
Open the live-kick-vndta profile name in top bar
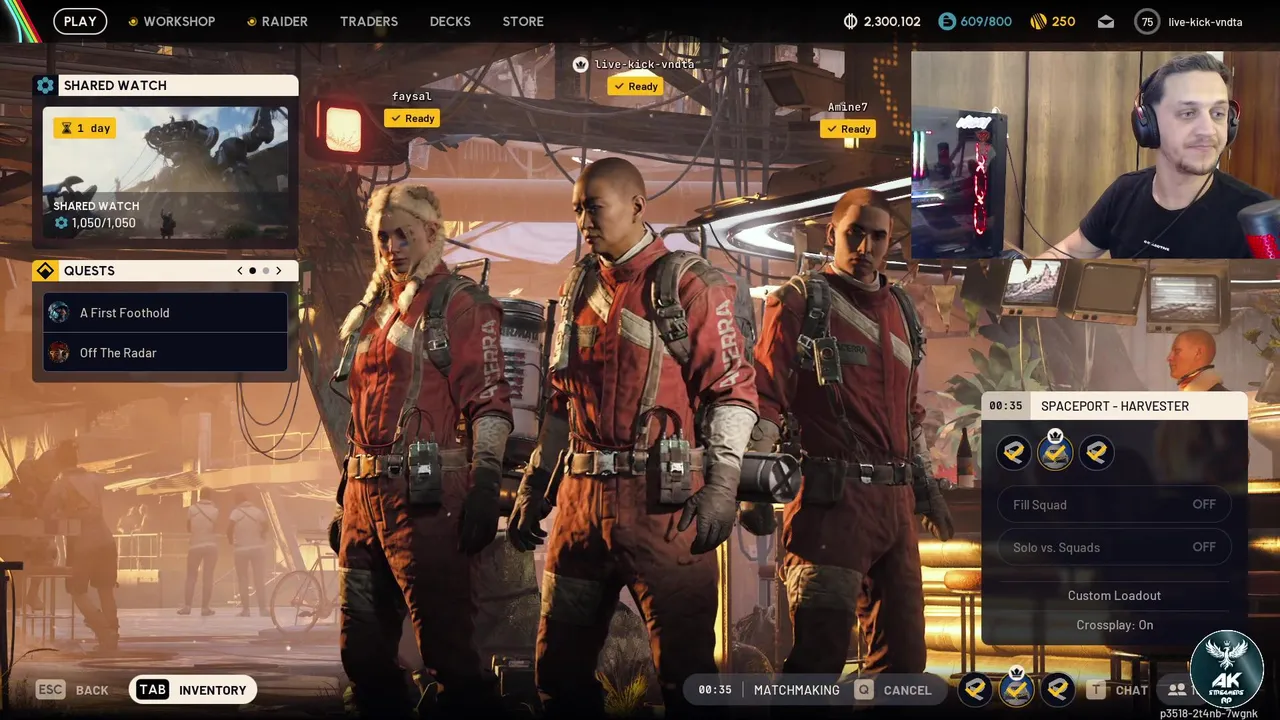(x=1205, y=21)
